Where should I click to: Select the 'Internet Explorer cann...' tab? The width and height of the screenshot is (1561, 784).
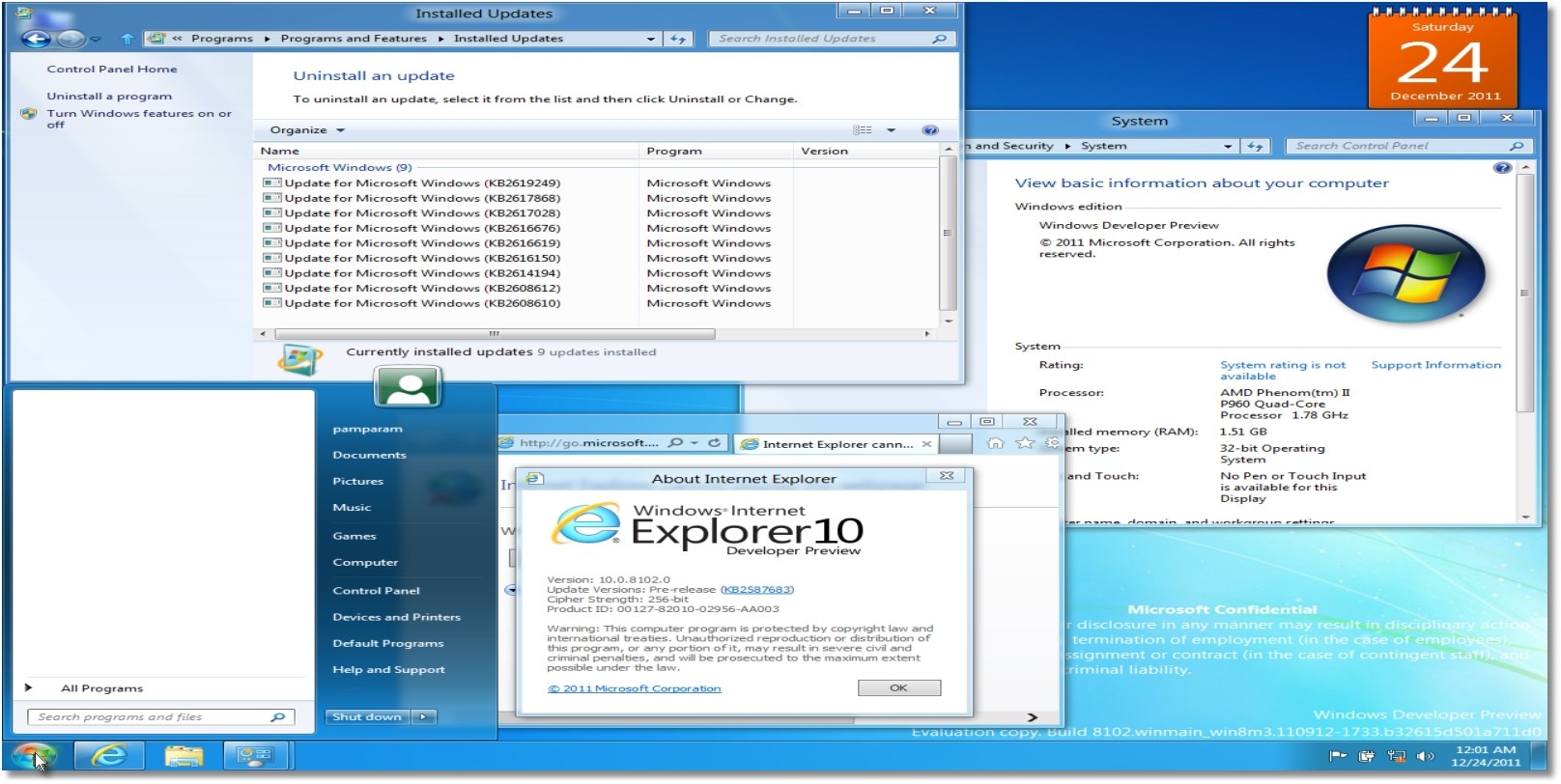tap(836, 444)
